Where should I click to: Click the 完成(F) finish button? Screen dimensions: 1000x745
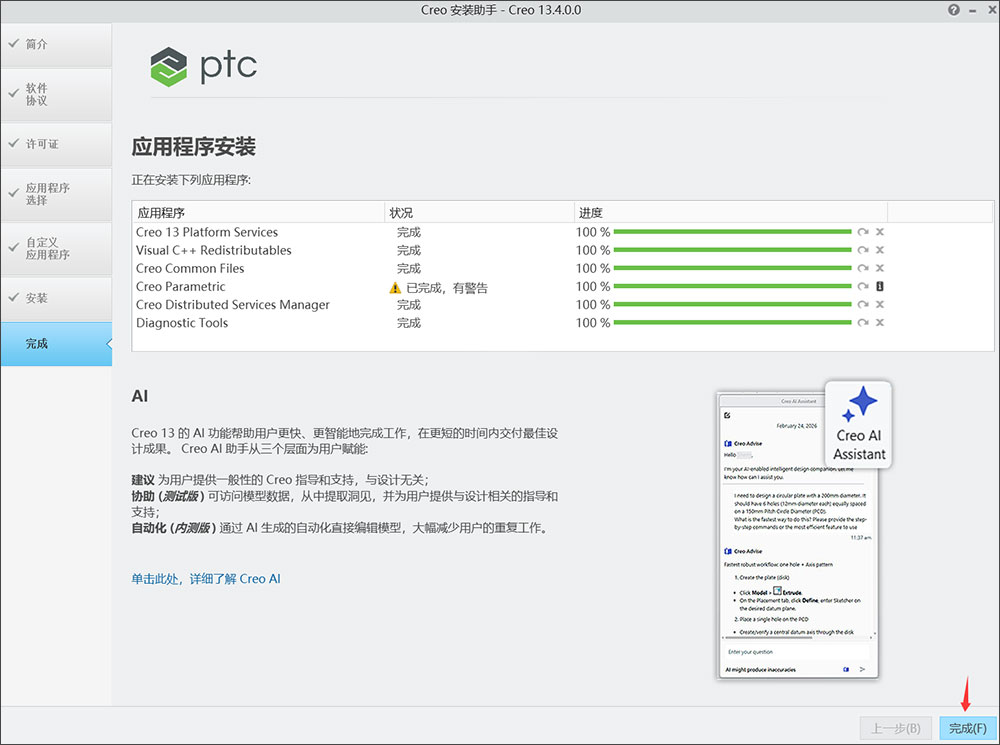tap(967, 728)
